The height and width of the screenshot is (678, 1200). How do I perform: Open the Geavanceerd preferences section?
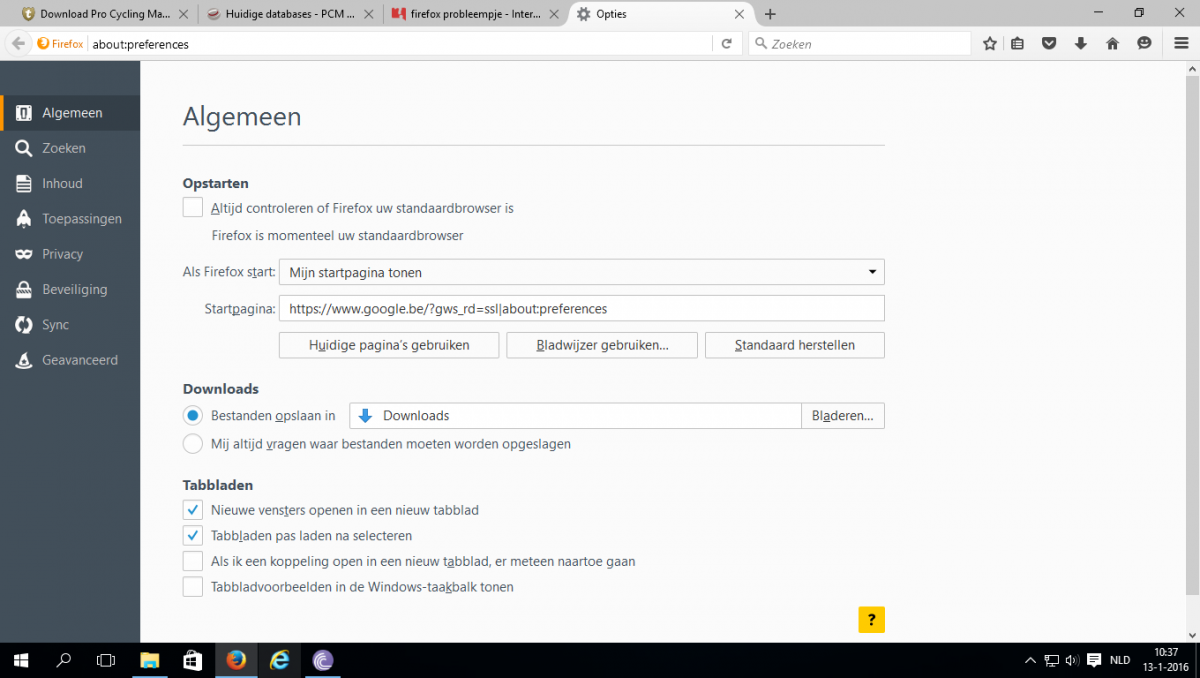pyautogui.click(x=70, y=360)
